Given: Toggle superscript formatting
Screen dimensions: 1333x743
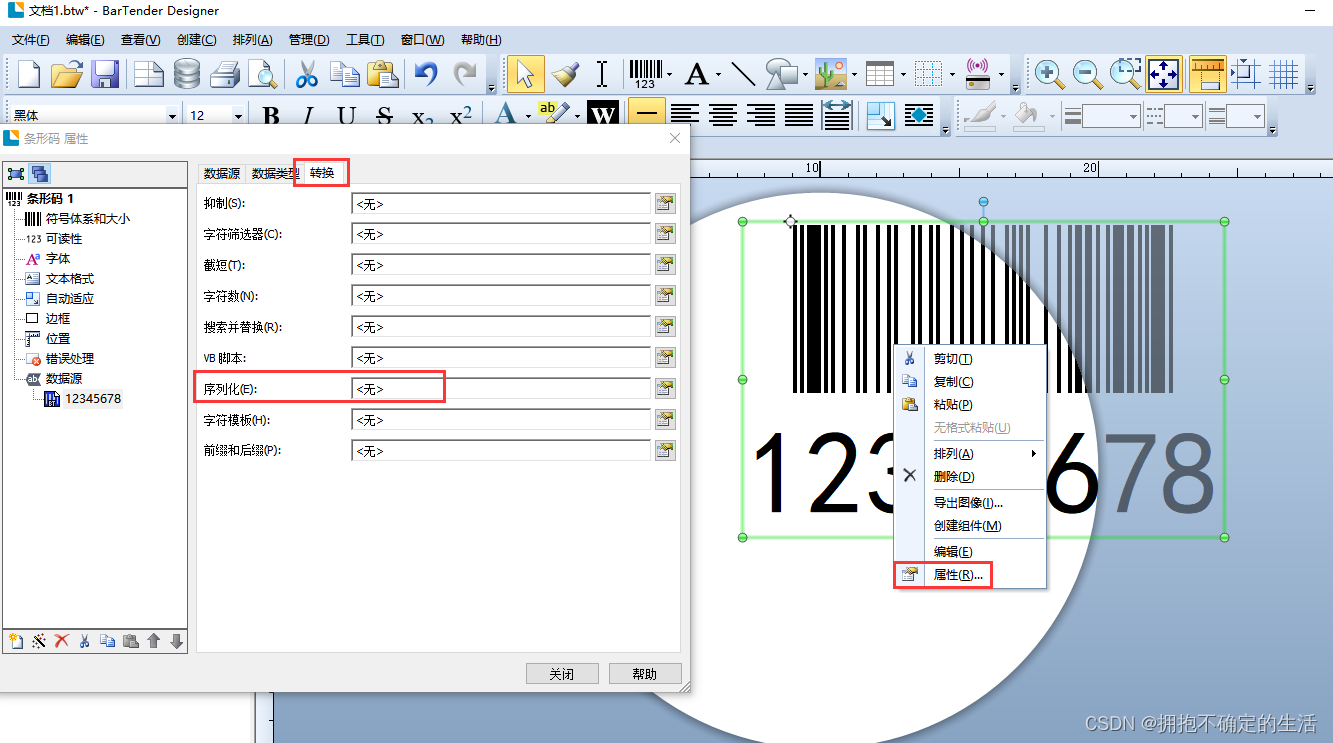Looking at the screenshot, I should click(461, 116).
